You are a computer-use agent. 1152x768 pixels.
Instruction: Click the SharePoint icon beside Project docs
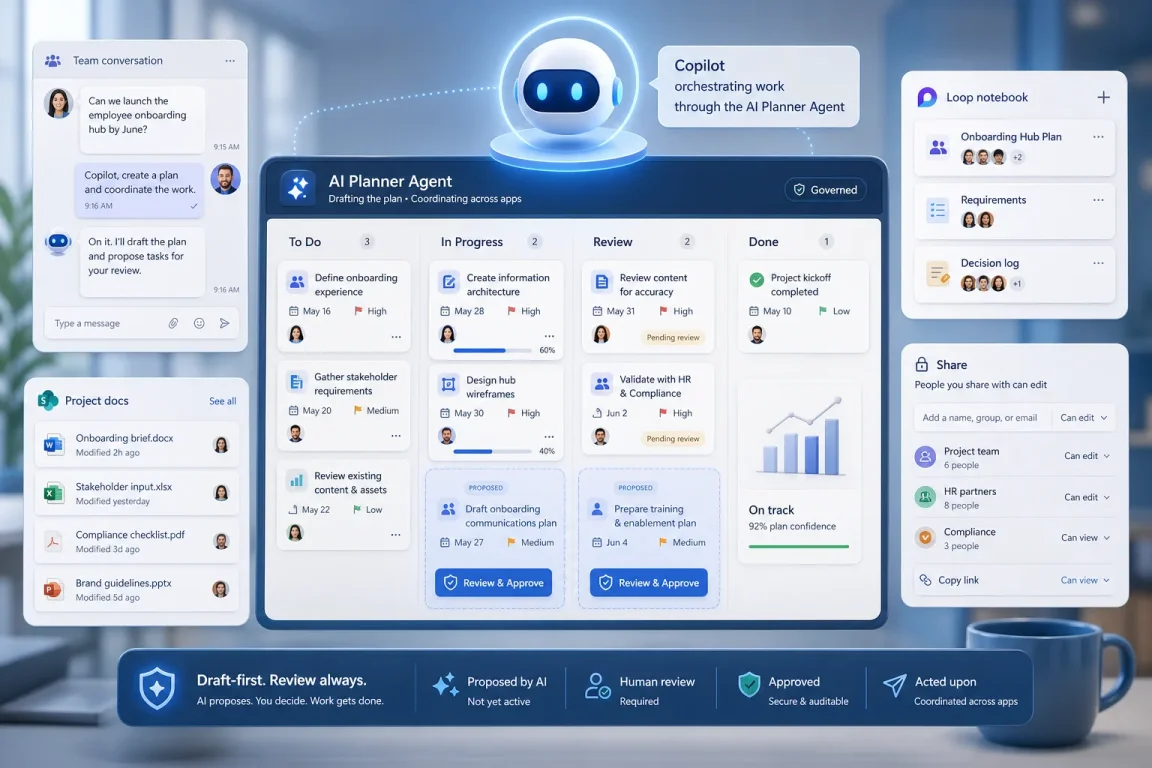click(x=48, y=401)
